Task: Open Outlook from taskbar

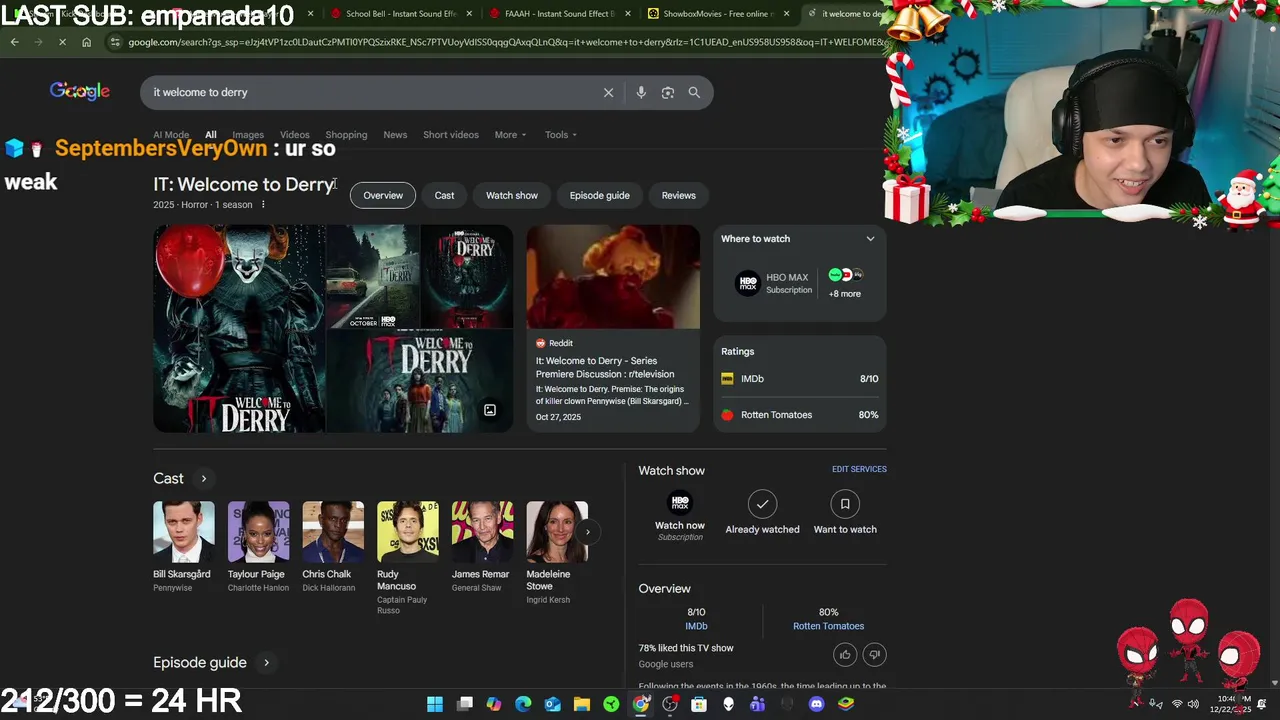Action: pyautogui.click(x=553, y=704)
